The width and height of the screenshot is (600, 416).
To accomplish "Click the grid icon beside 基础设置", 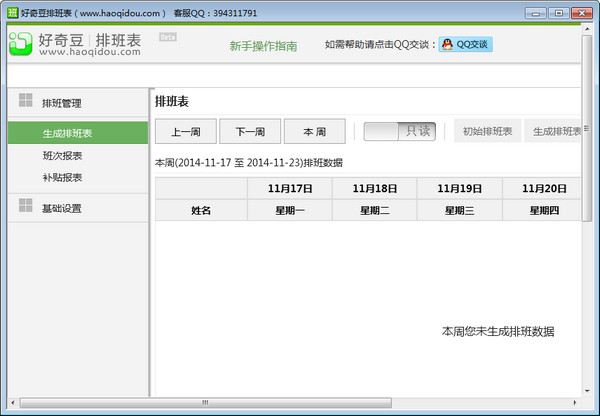I will [x=26, y=206].
